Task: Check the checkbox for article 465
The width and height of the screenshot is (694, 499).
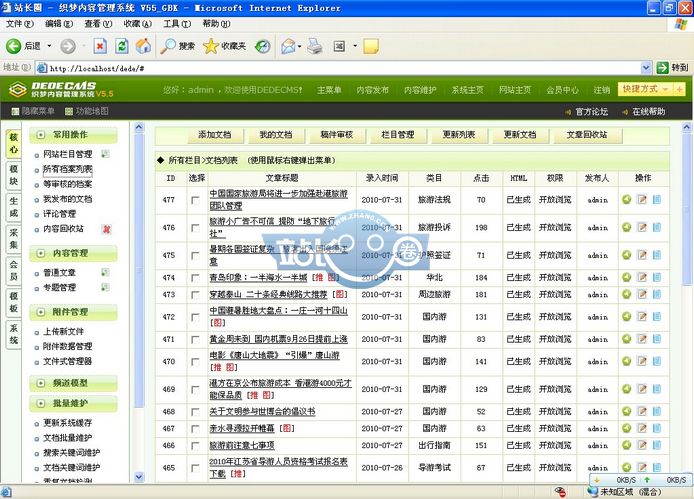Action: pos(195,468)
